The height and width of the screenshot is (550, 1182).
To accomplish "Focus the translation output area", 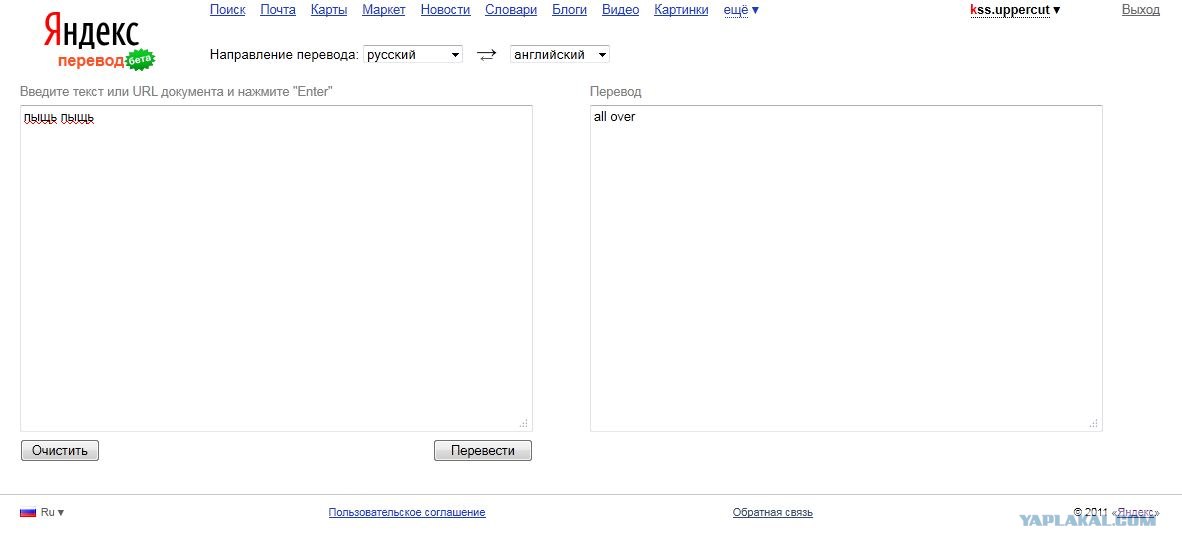I will pyautogui.click(x=846, y=268).
